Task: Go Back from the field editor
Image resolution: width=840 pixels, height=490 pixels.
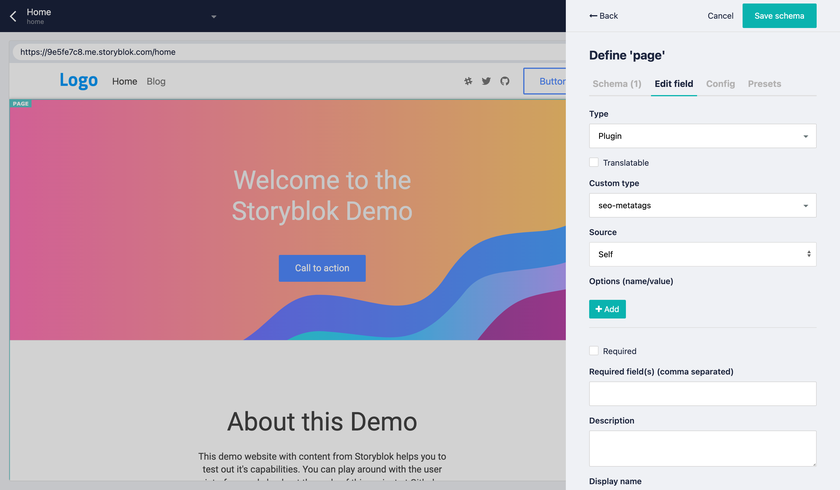Action: point(603,16)
